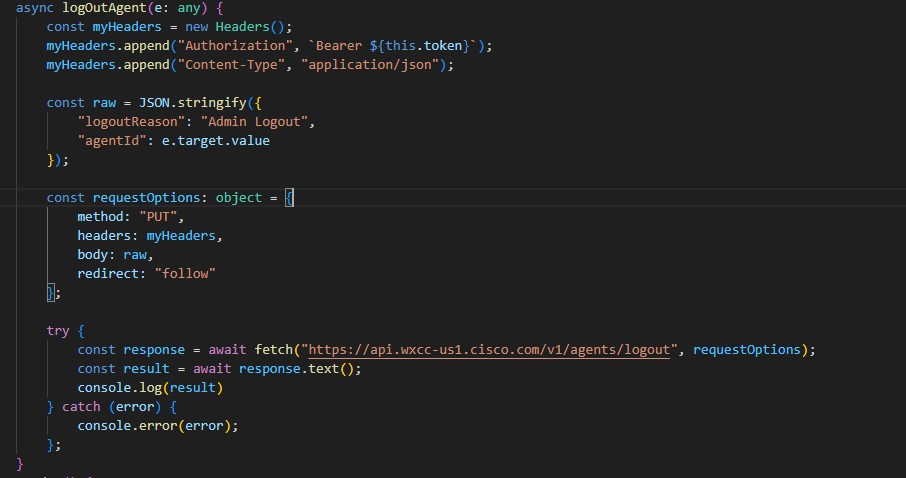This screenshot has width=906, height=478.
Task: Click the 'Headers' constructor call
Action: pyautogui.click(x=242, y=27)
